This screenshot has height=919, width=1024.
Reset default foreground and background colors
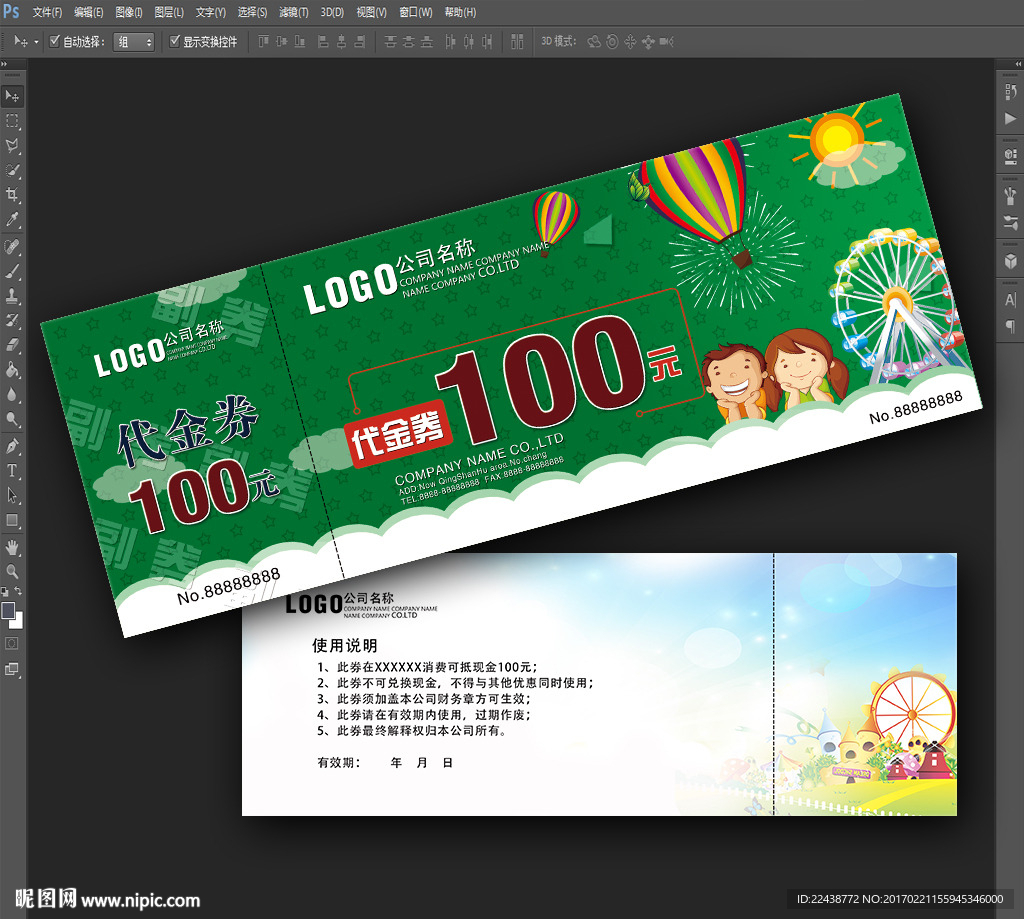[5, 592]
